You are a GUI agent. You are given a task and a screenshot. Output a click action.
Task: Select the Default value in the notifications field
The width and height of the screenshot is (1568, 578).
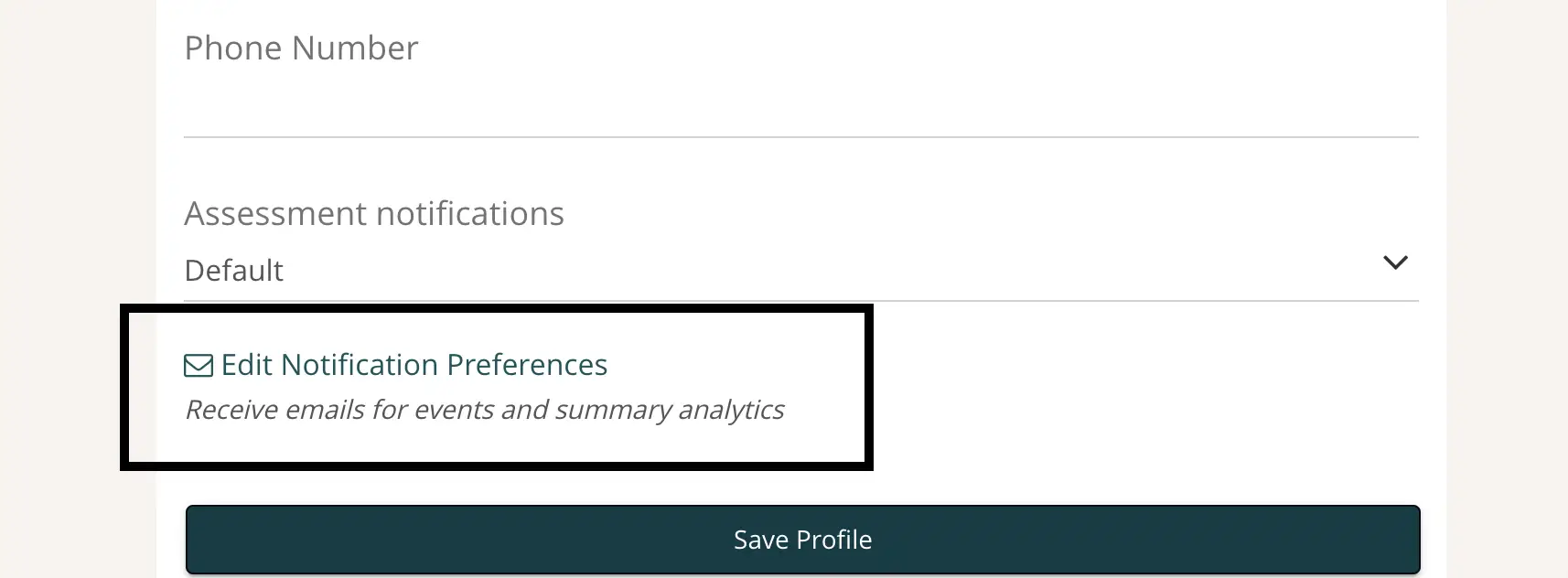point(233,270)
